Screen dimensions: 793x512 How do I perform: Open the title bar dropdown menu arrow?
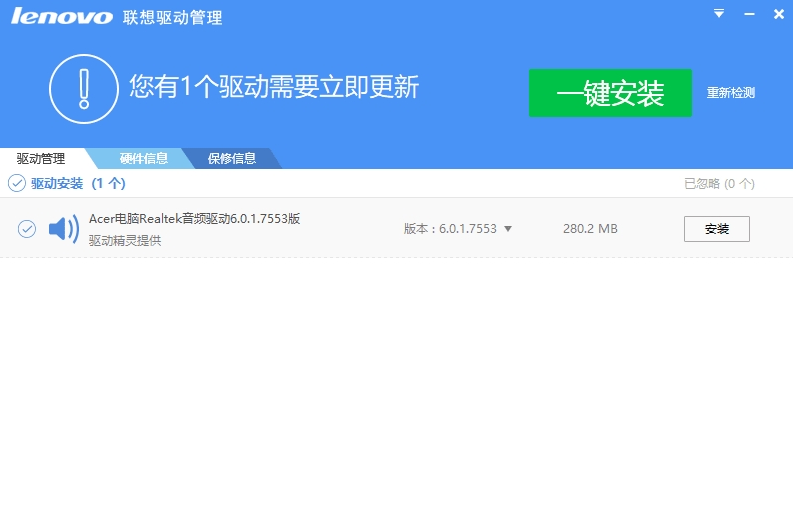pos(719,14)
